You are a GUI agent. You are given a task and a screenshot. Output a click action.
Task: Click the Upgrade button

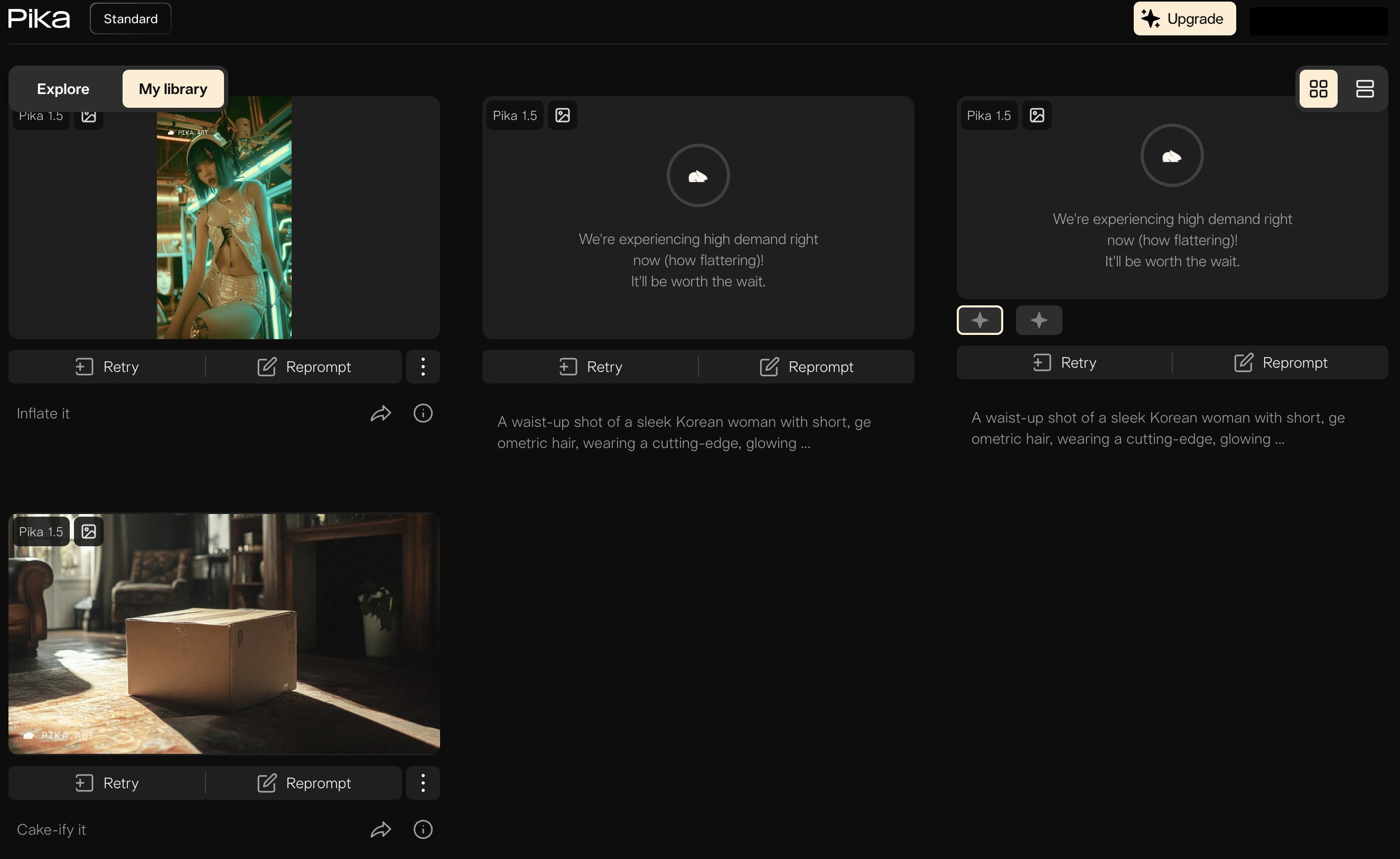[1184, 18]
